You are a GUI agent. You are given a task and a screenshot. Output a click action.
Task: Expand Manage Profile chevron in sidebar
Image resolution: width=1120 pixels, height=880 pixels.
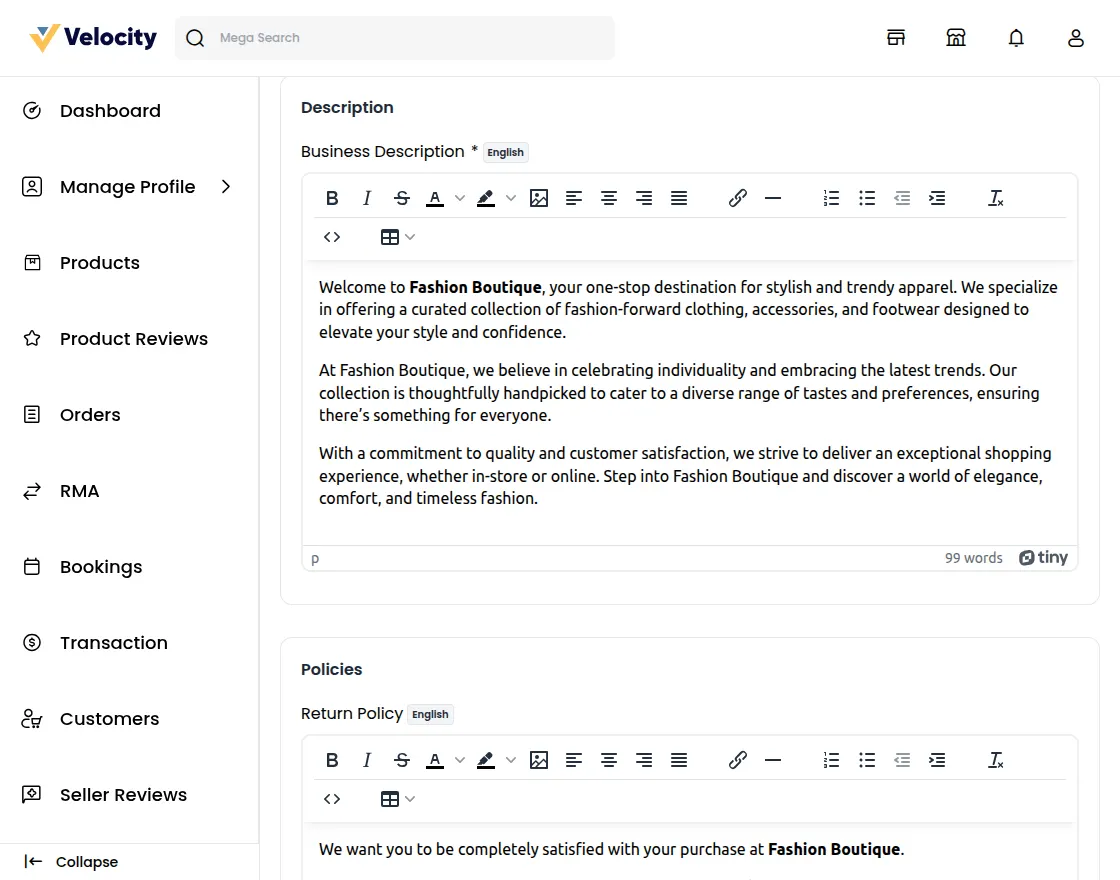226,186
